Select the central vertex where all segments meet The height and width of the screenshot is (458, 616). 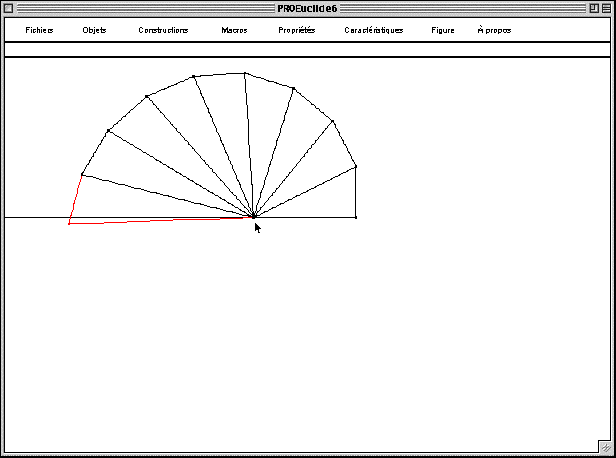[x=254, y=216]
